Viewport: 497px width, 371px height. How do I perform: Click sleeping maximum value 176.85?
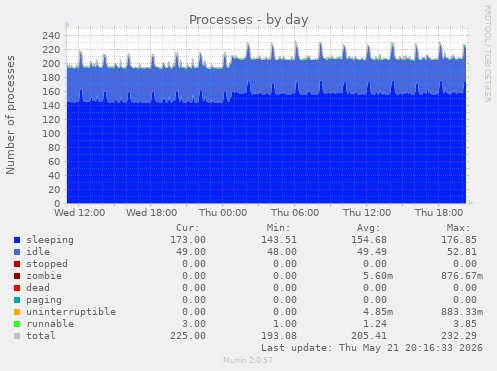pos(459,240)
